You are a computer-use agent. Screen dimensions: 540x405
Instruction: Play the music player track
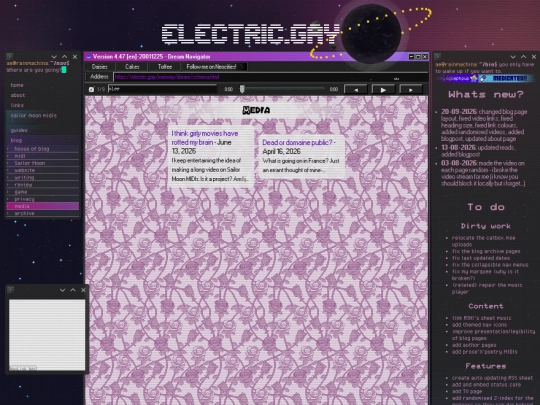coord(383,90)
